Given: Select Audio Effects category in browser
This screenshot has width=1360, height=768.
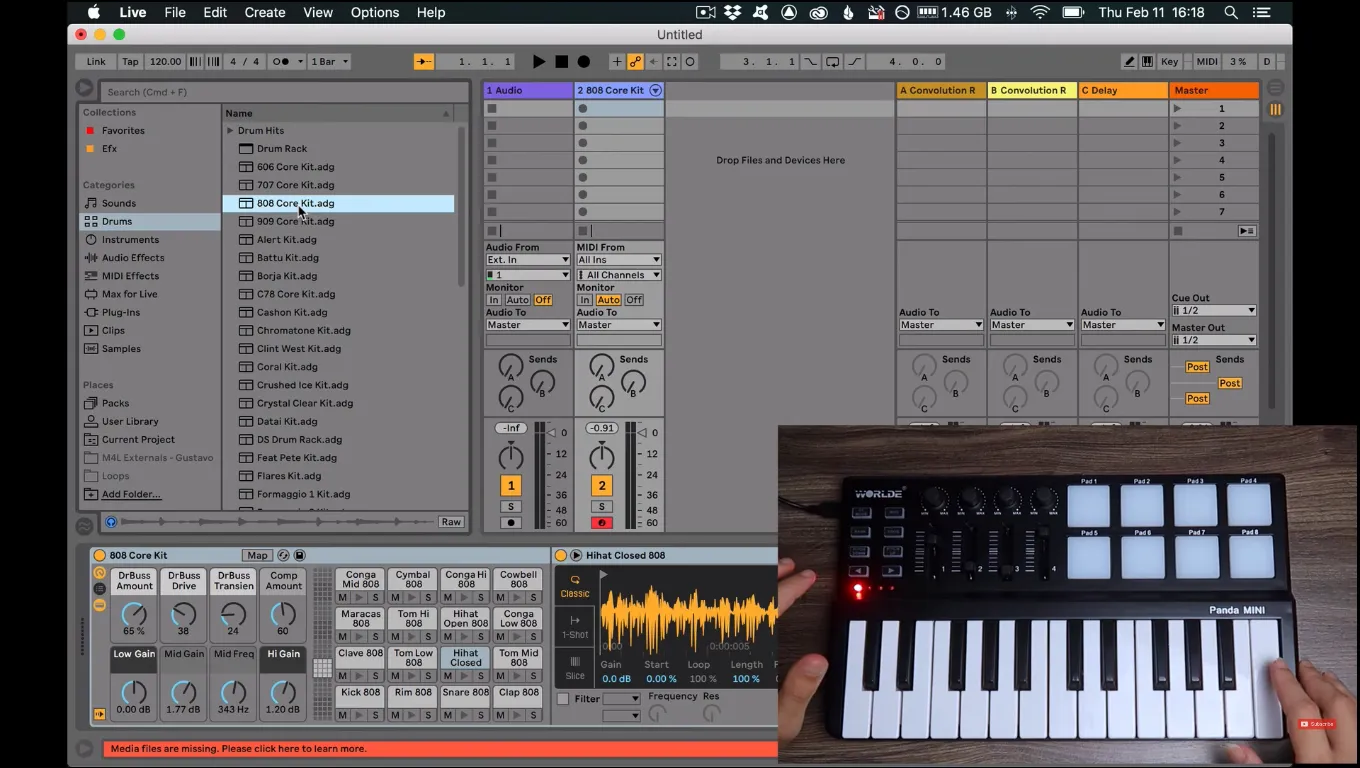Looking at the screenshot, I should pyautogui.click(x=133, y=258).
